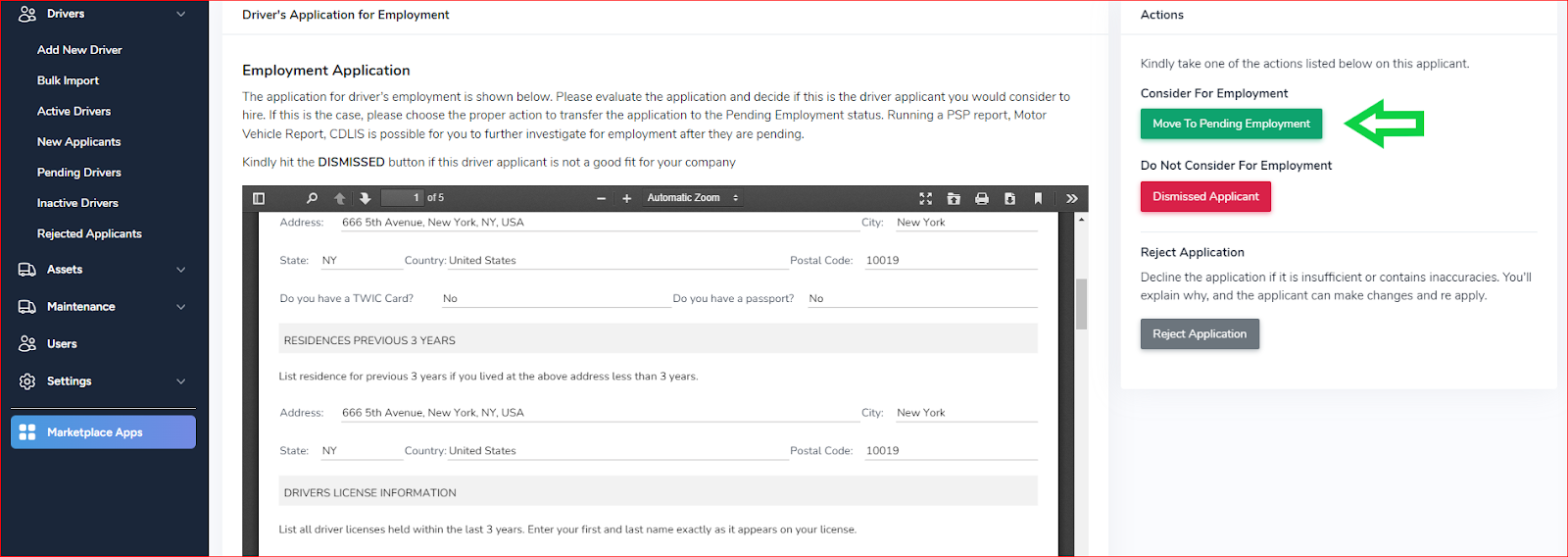This screenshot has height=557, width=1568.
Task: Click the PDF page number field
Action: point(402,198)
